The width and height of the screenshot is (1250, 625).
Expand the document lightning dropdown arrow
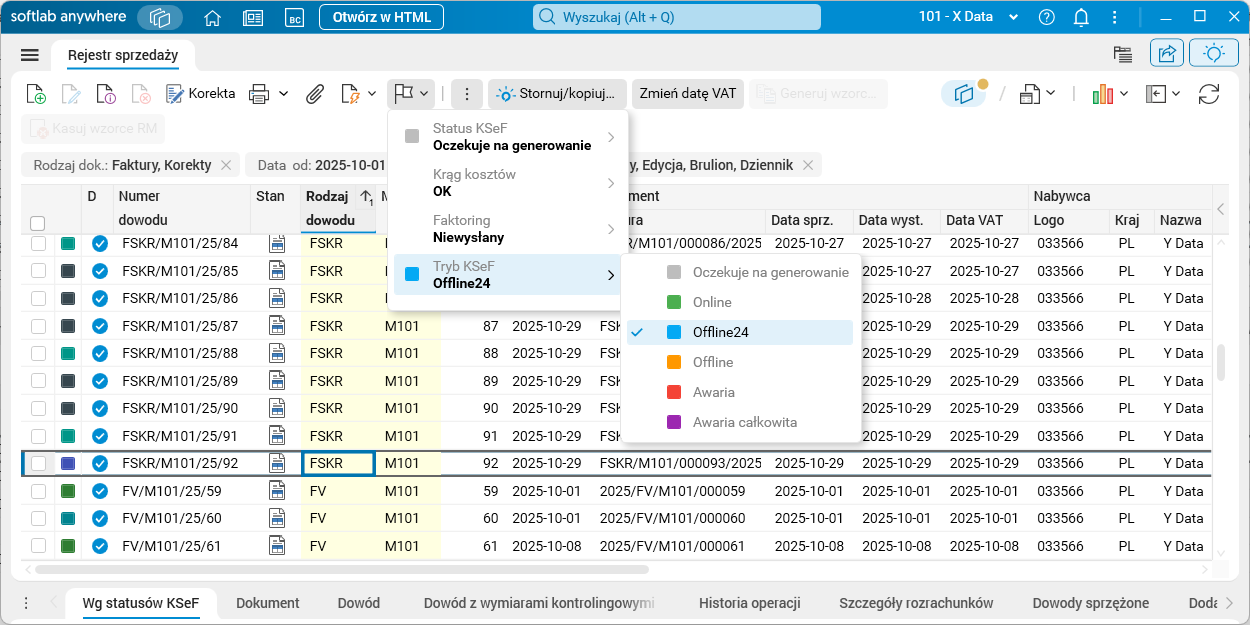pyautogui.click(x=370, y=94)
